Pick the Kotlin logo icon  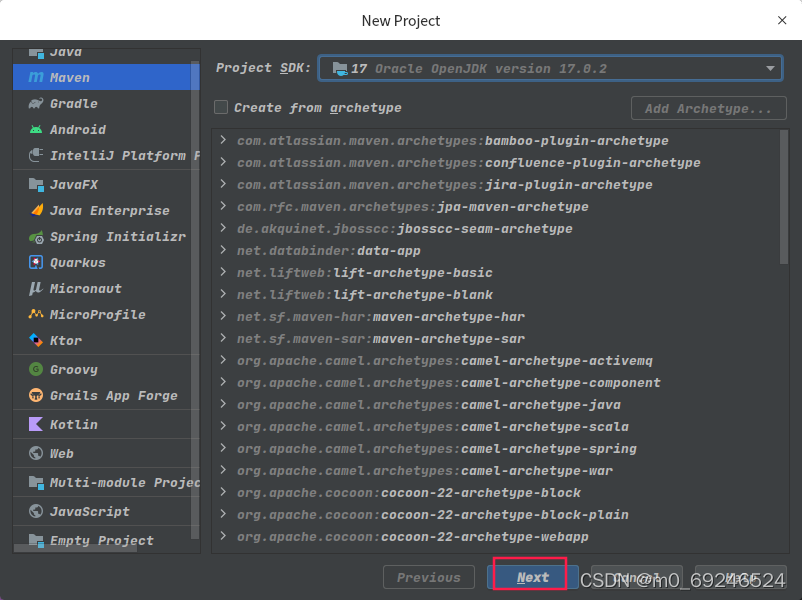(x=36, y=424)
